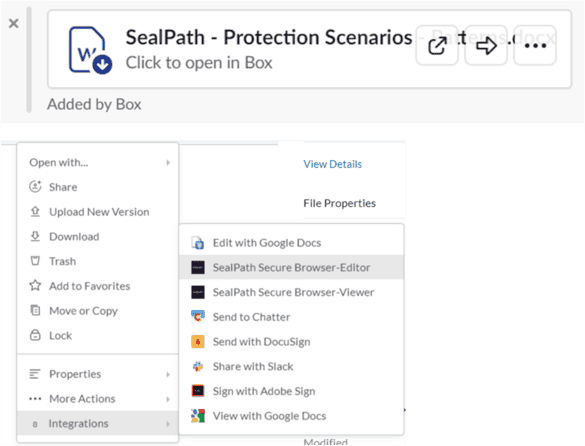
Task: Click the View Details link
Action: click(x=332, y=164)
